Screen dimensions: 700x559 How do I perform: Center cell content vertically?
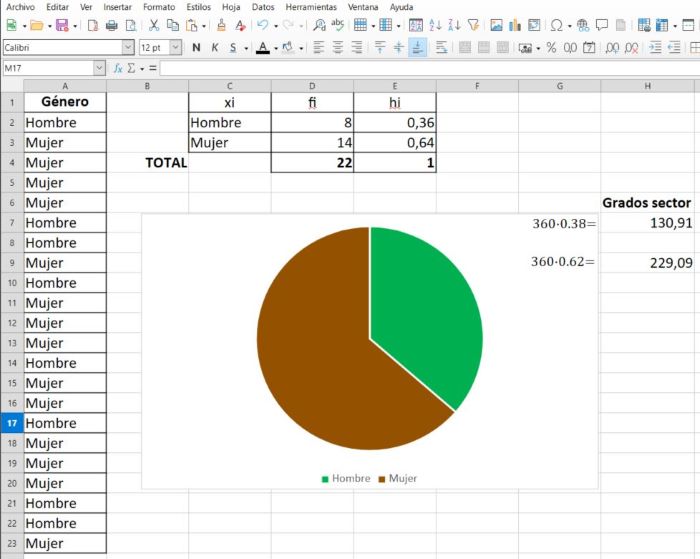pyautogui.click(x=399, y=47)
